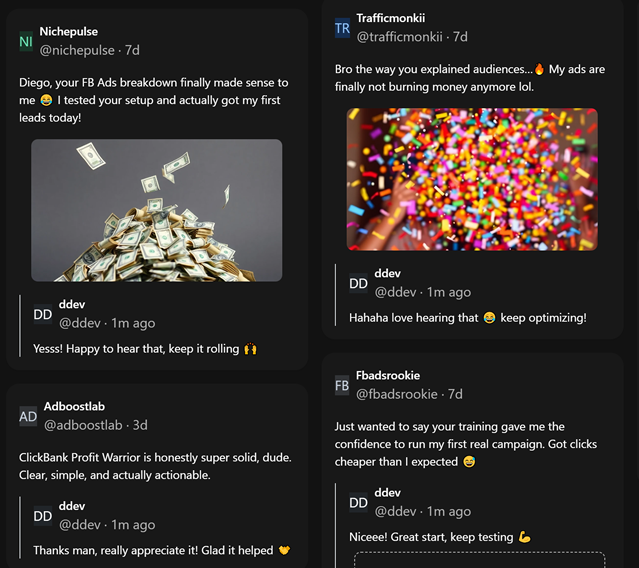Open the money pile image
This screenshot has height=568, width=639.
[x=156, y=210]
